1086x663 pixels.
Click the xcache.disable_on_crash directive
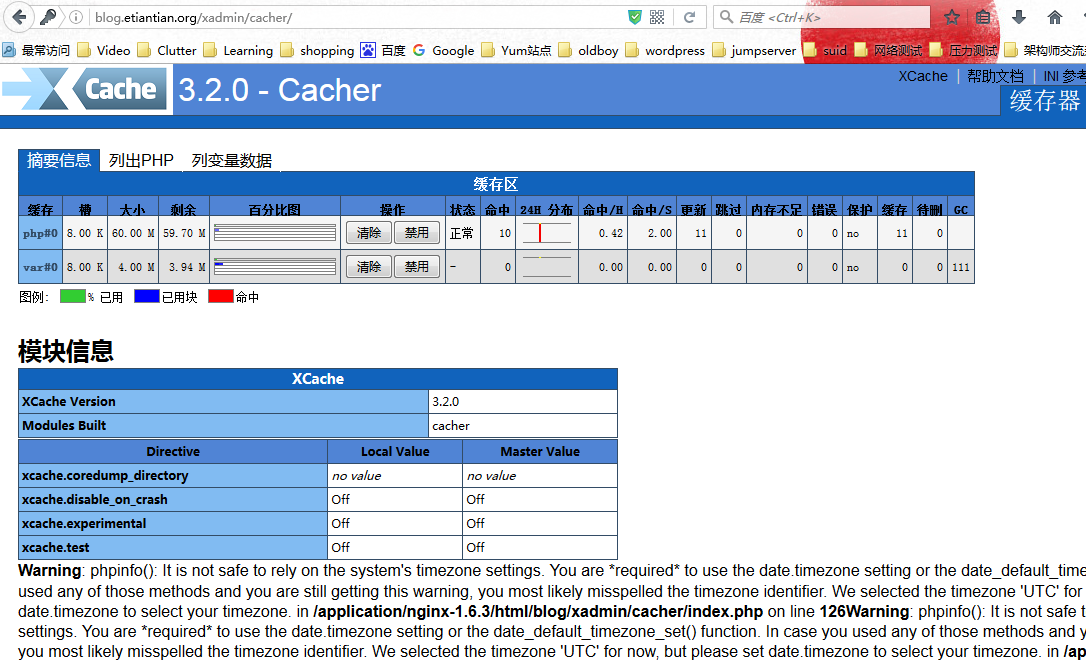tap(173, 500)
